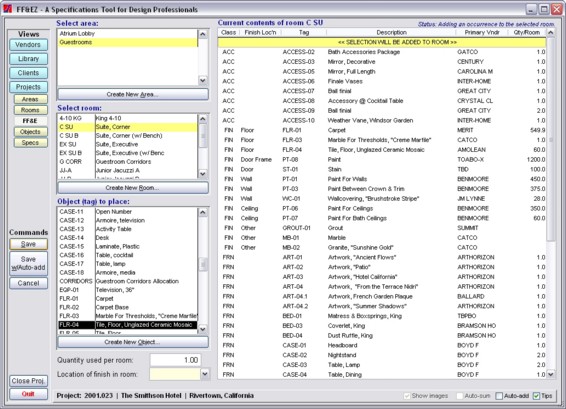The width and height of the screenshot is (566, 409).
Task: Sort by Primary Vndr column header
Action: click(x=482, y=32)
